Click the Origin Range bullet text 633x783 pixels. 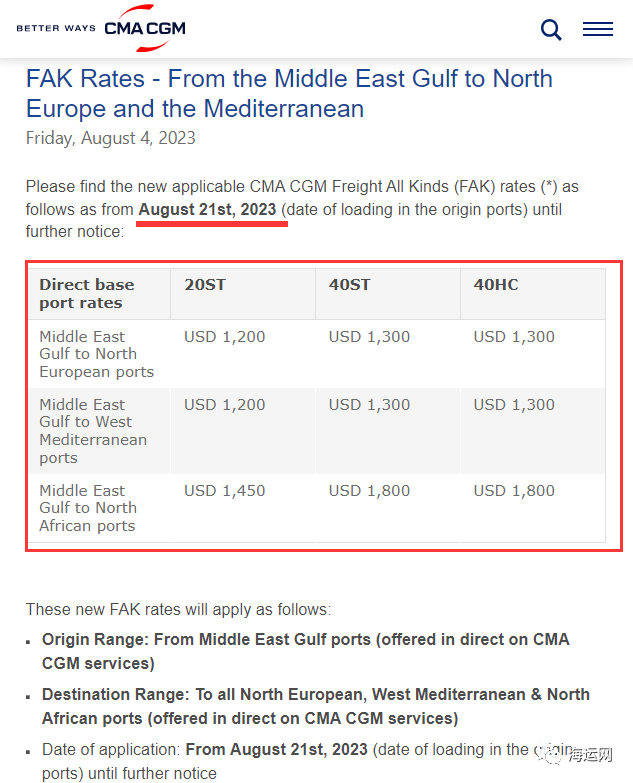[305, 651]
